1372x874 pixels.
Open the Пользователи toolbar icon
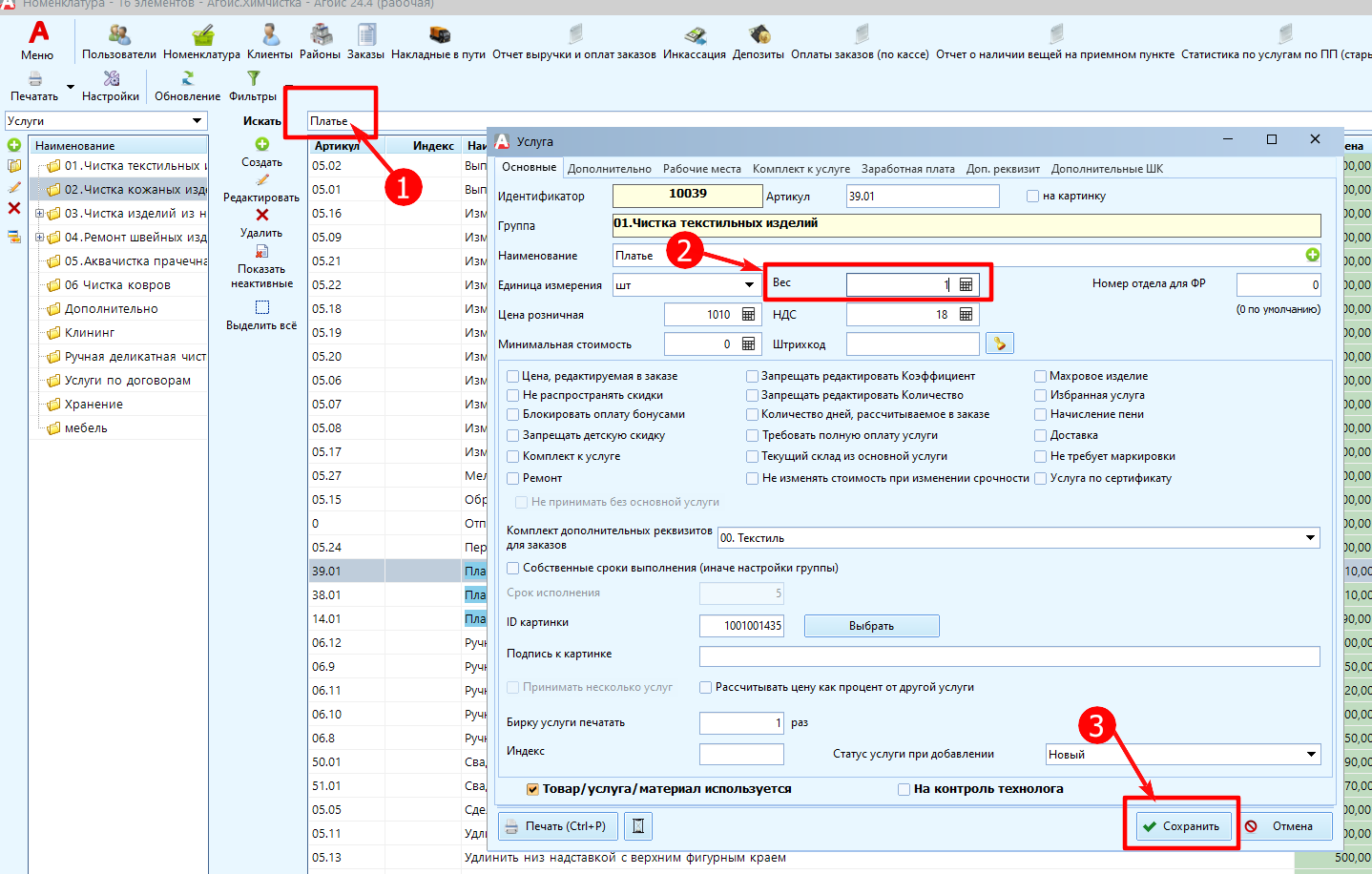coord(119,36)
